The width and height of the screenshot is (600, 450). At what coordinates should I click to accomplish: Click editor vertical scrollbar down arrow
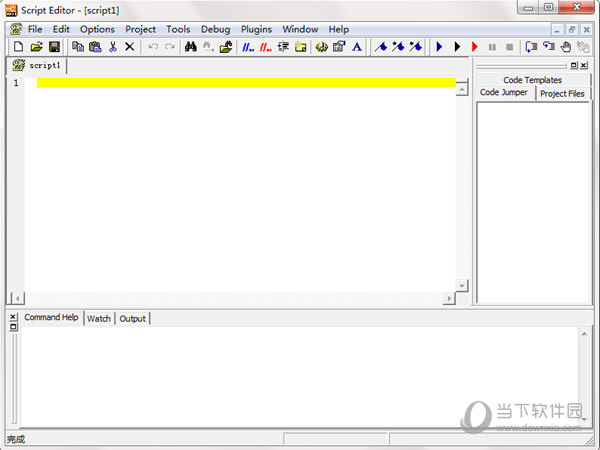point(462,285)
